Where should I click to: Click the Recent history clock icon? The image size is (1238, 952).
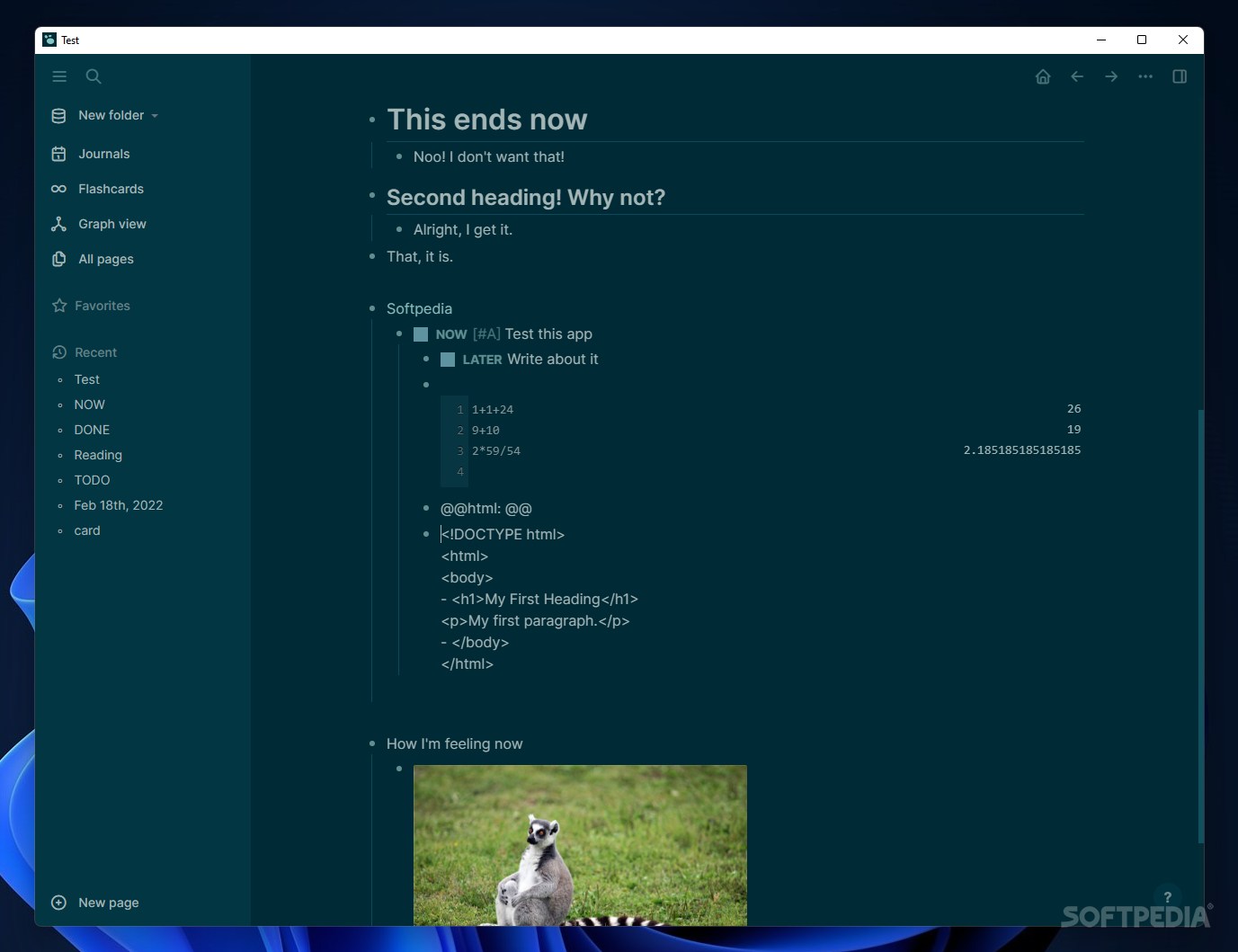click(x=59, y=352)
